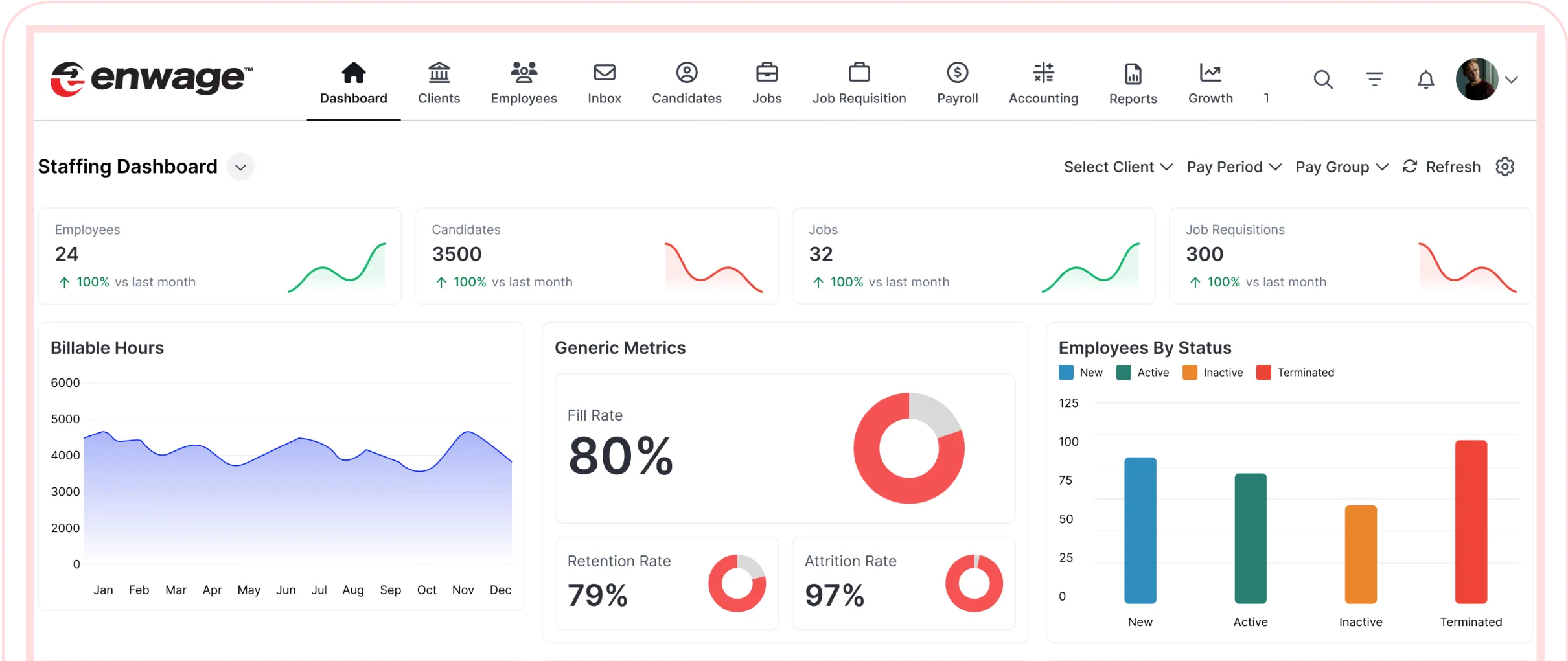Go to Payroll dollar icon
Screen dimensions: 1568x661
[x=957, y=73]
